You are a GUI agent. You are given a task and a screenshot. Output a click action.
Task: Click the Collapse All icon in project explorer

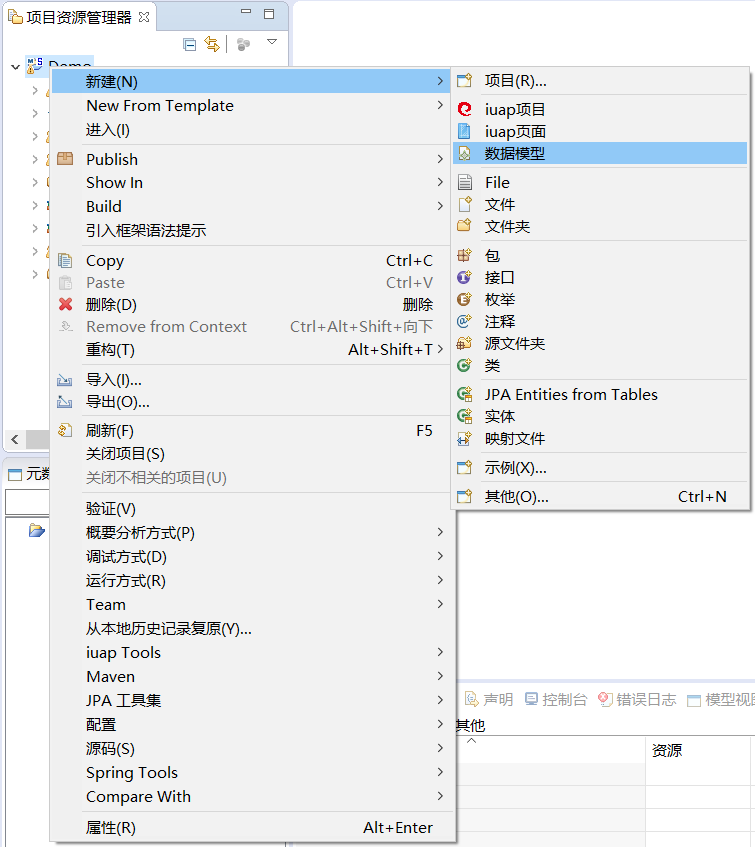pos(190,44)
